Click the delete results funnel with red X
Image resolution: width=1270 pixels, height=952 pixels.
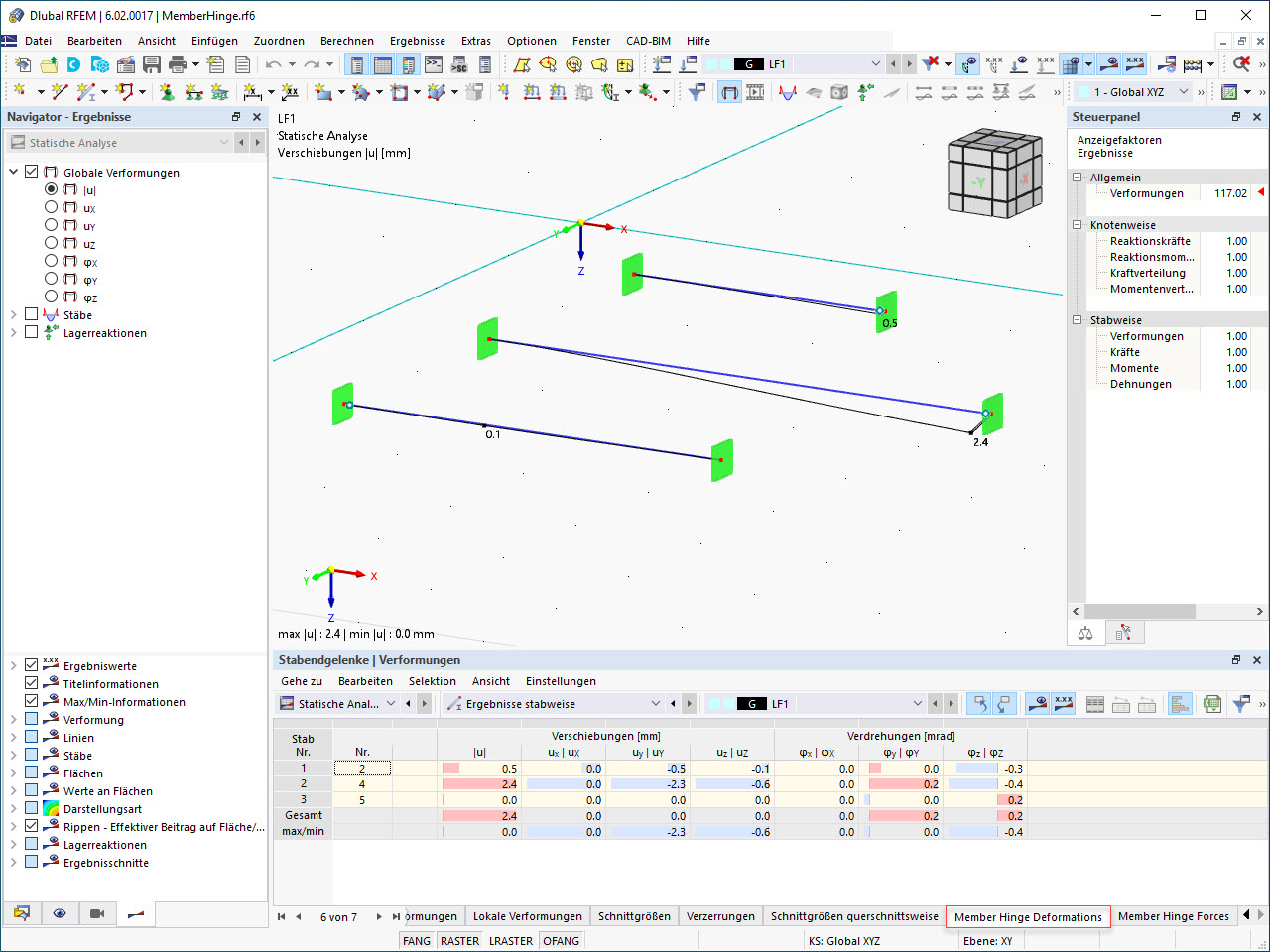point(931,64)
